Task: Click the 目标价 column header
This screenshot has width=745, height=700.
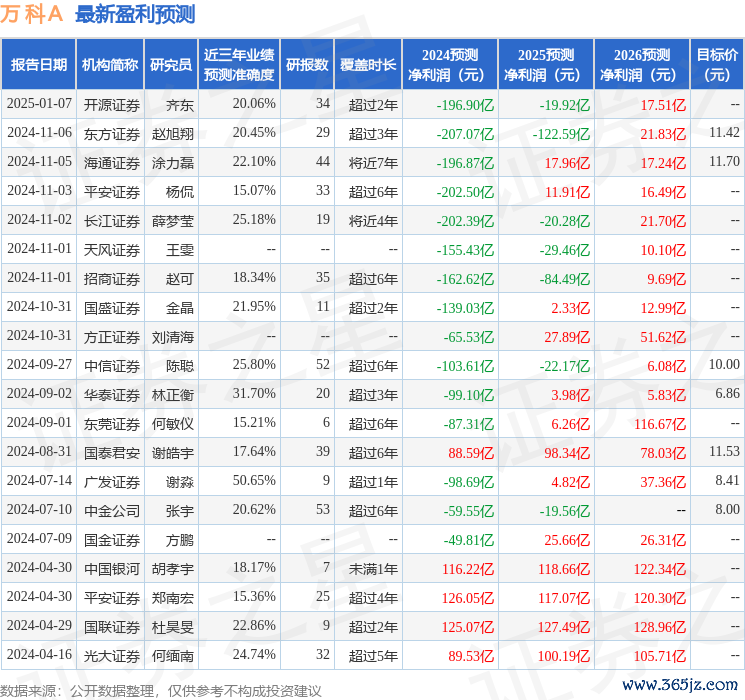Action: (717, 65)
